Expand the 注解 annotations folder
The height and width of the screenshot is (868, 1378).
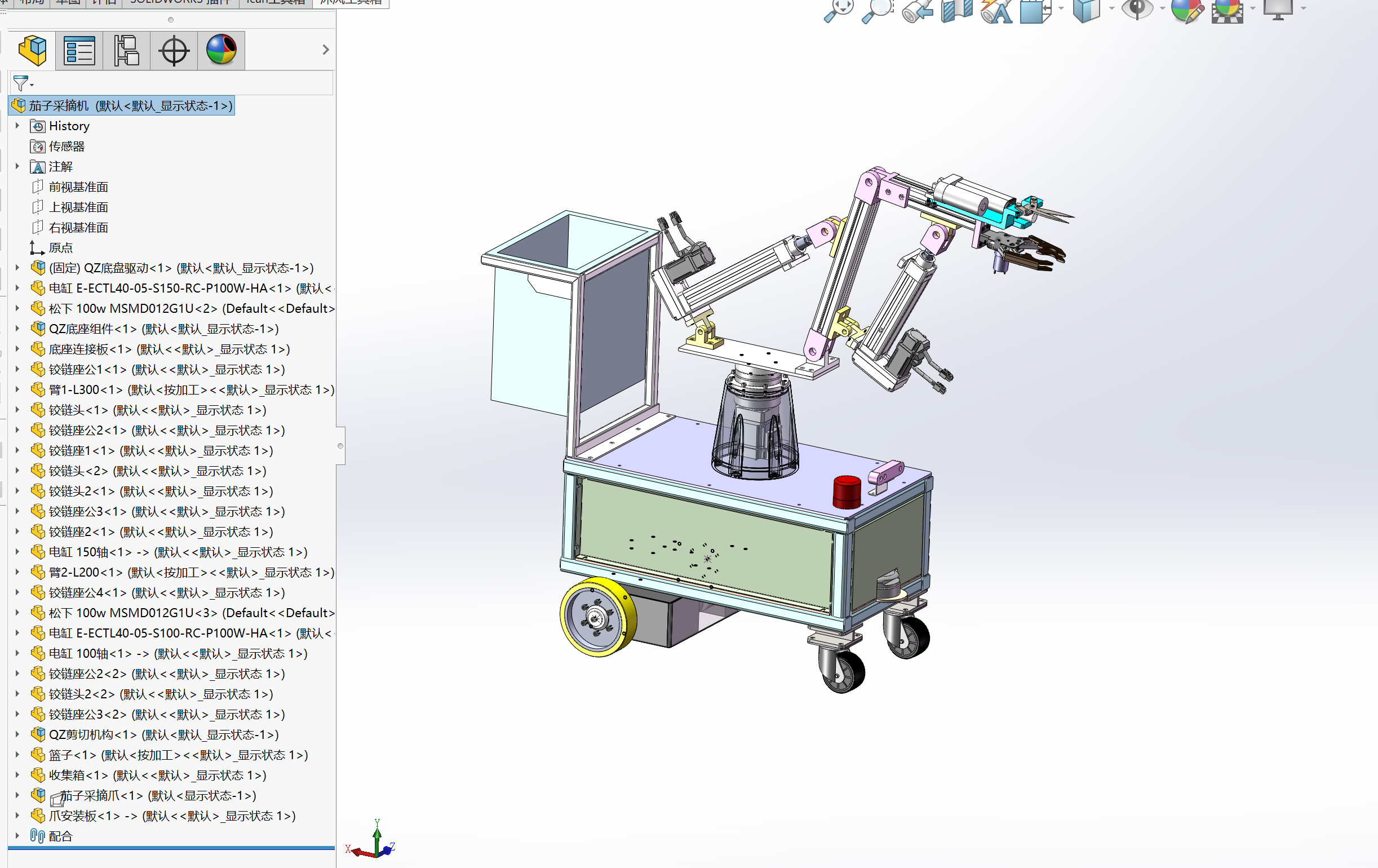pos(17,166)
